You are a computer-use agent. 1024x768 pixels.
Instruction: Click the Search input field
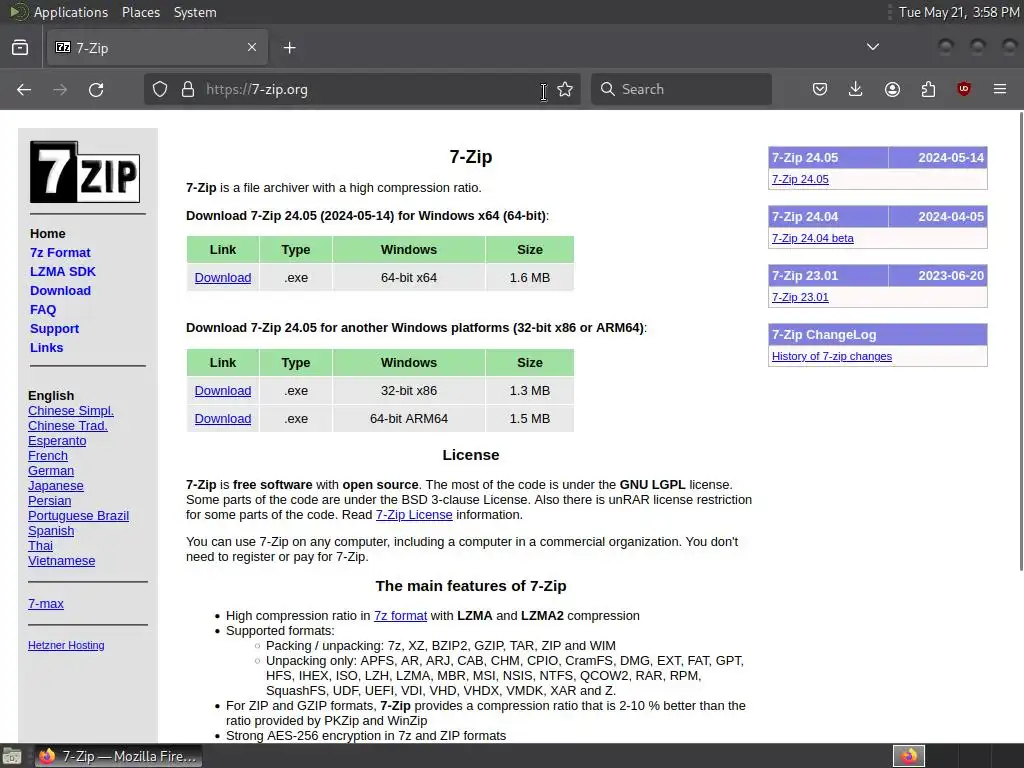681,89
